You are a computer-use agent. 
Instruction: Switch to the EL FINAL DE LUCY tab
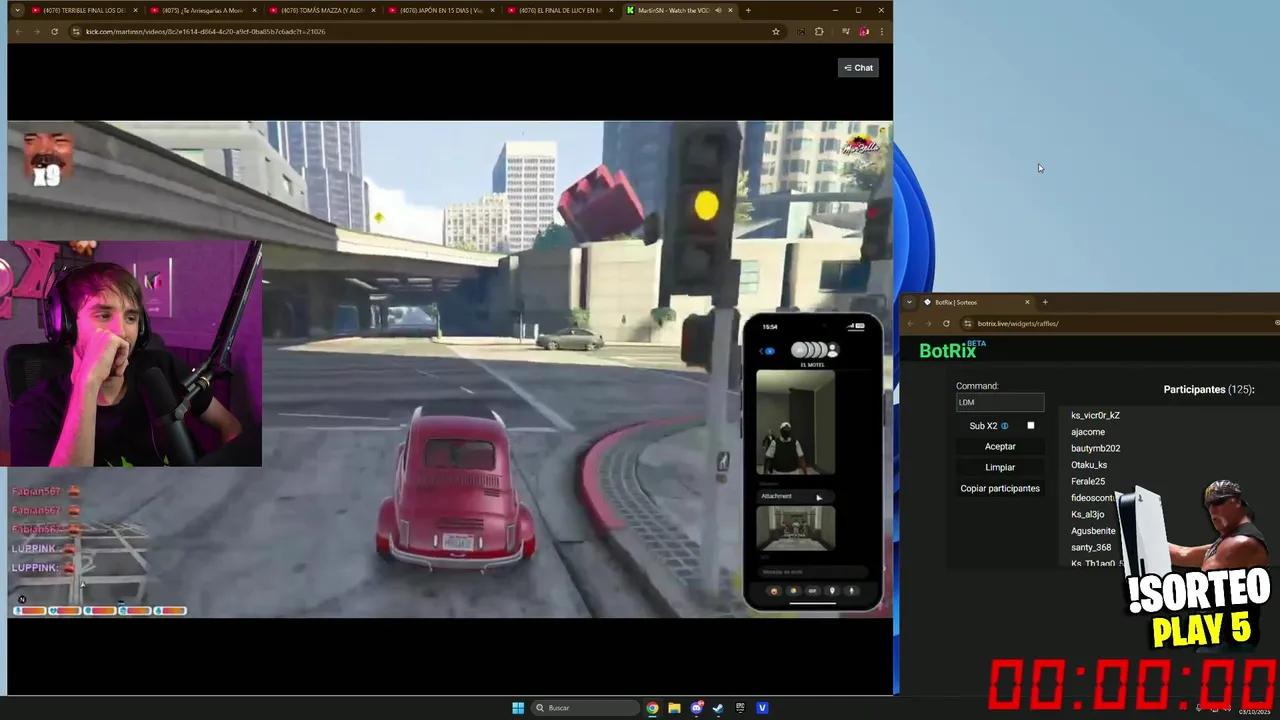coord(560,10)
